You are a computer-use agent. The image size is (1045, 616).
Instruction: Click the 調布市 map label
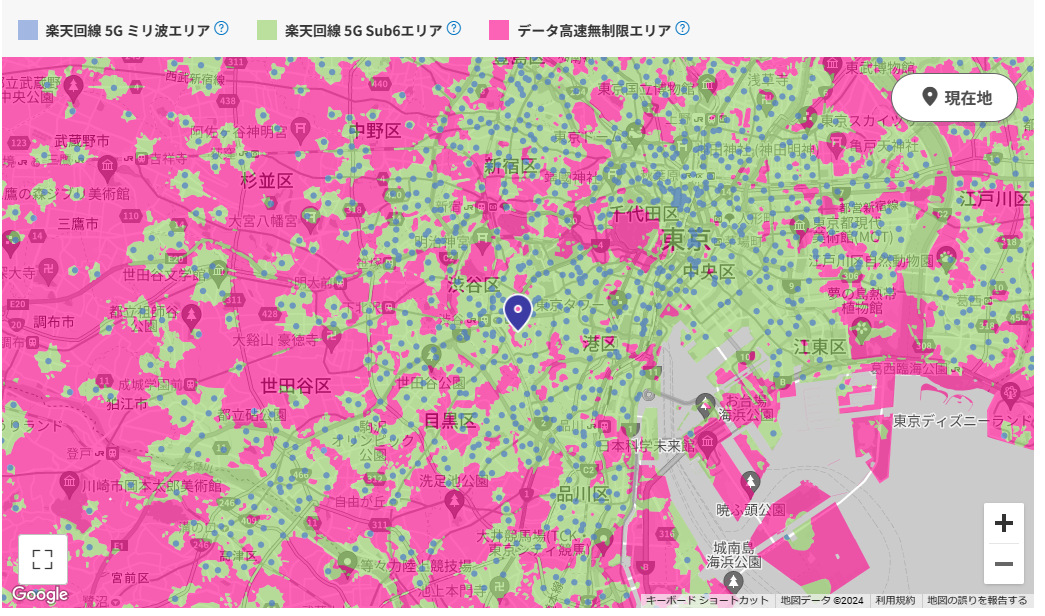(x=54, y=322)
